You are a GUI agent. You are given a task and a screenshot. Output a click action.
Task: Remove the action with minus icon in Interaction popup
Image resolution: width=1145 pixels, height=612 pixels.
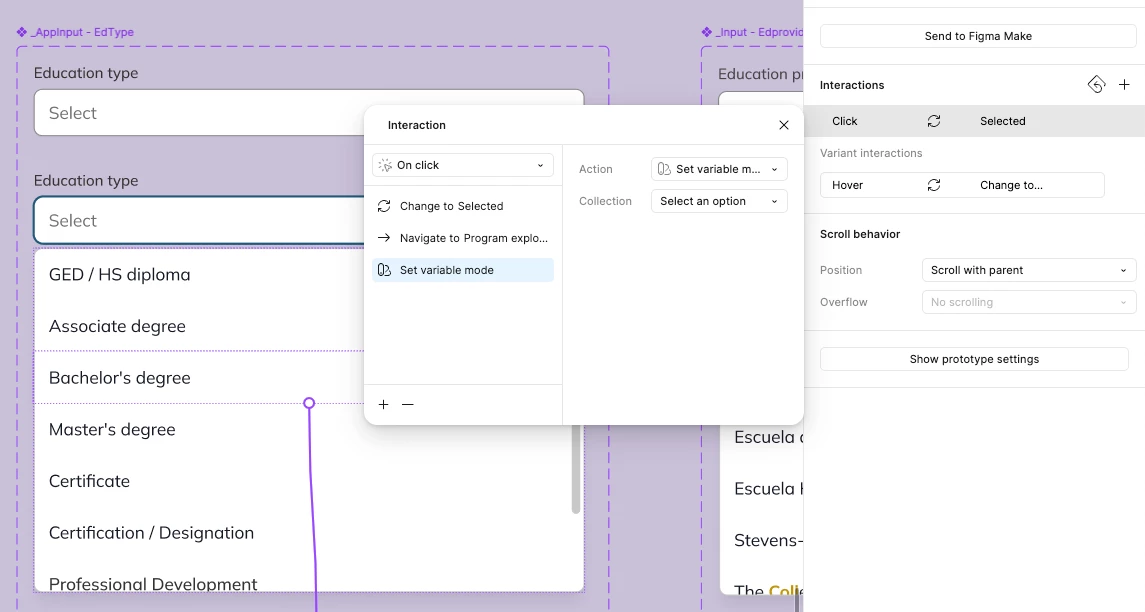coord(407,405)
